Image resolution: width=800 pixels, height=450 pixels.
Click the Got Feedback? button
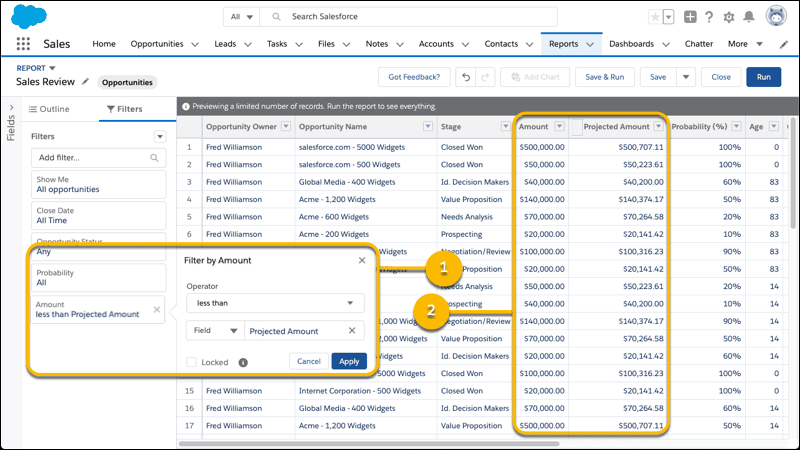[414, 77]
